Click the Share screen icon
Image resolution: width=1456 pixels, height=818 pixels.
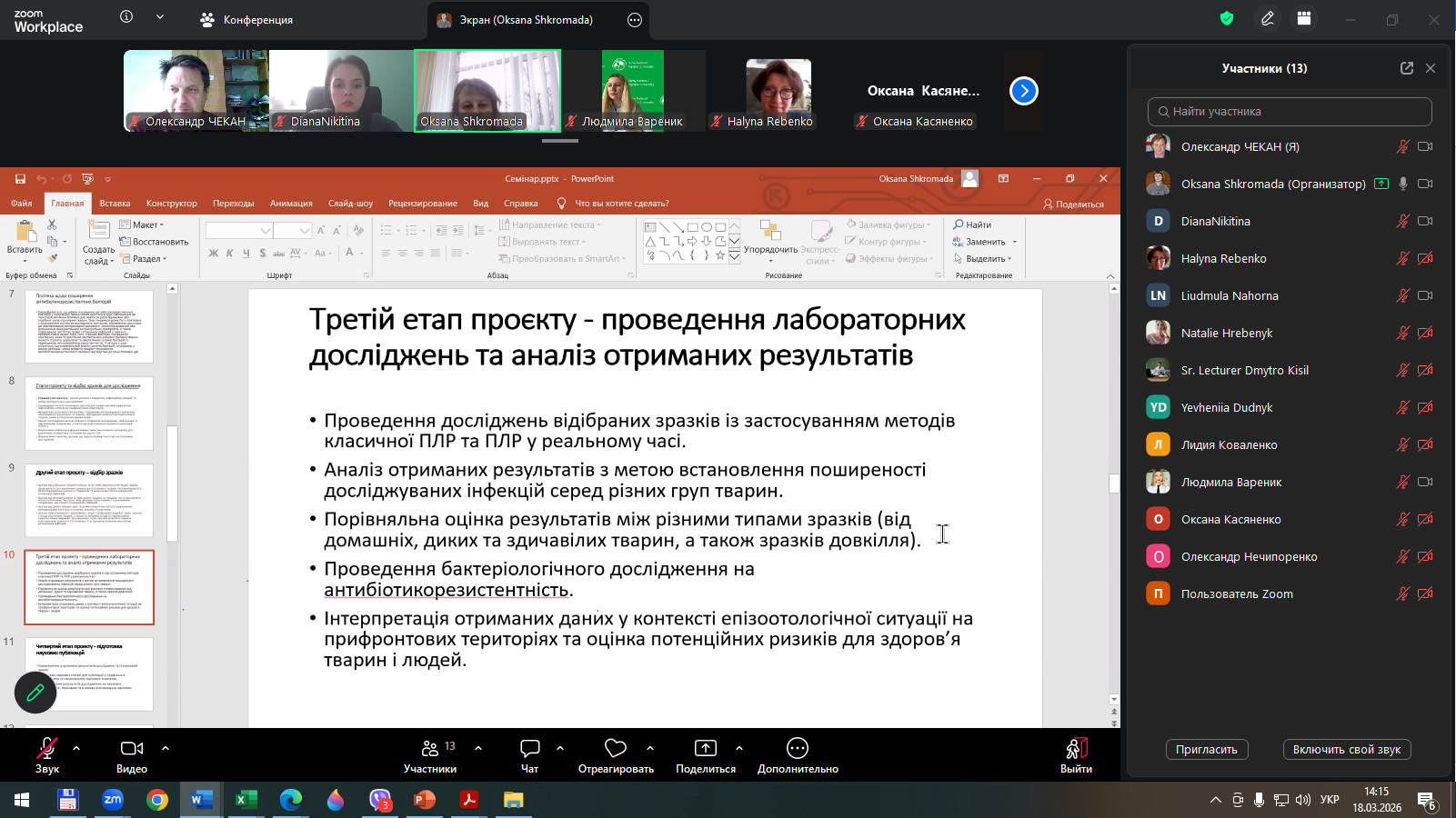(x=705, y=748)
